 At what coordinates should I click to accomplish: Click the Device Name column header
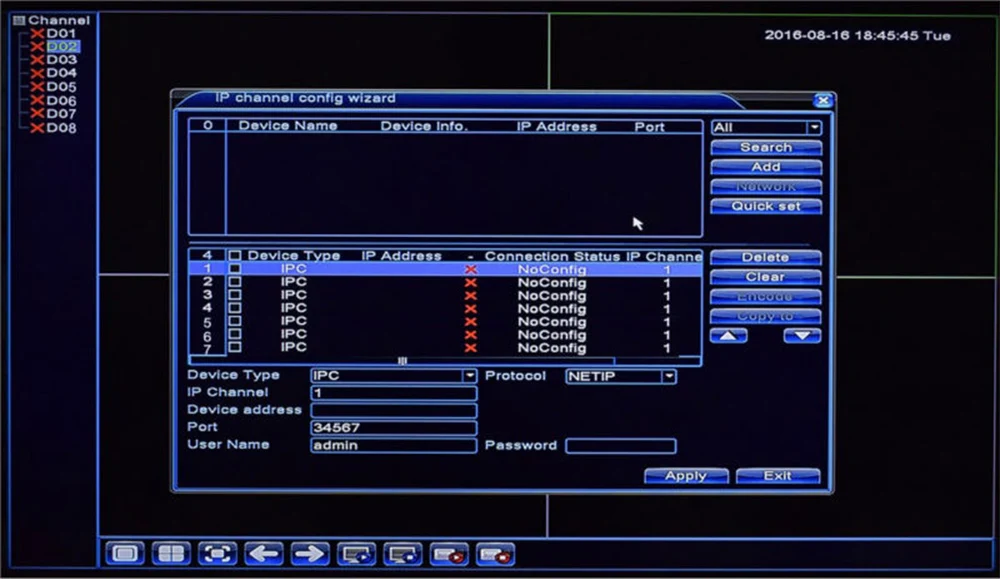tap(288, 126)
